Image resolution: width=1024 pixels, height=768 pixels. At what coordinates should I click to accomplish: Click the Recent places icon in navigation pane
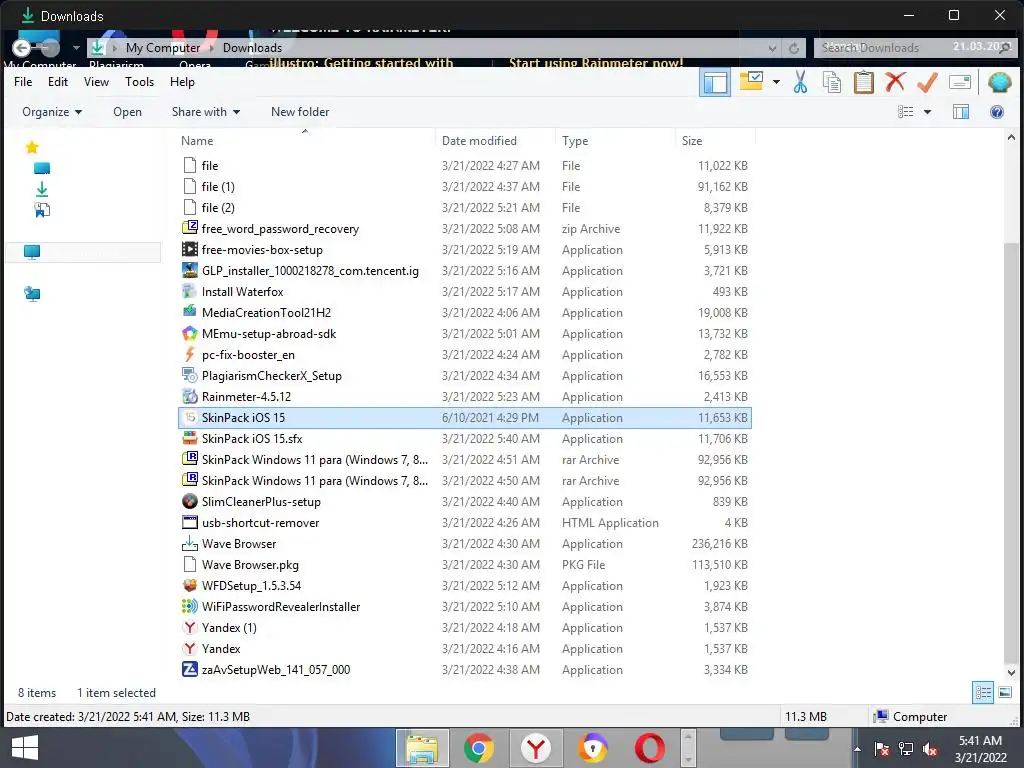click(42, 210)
